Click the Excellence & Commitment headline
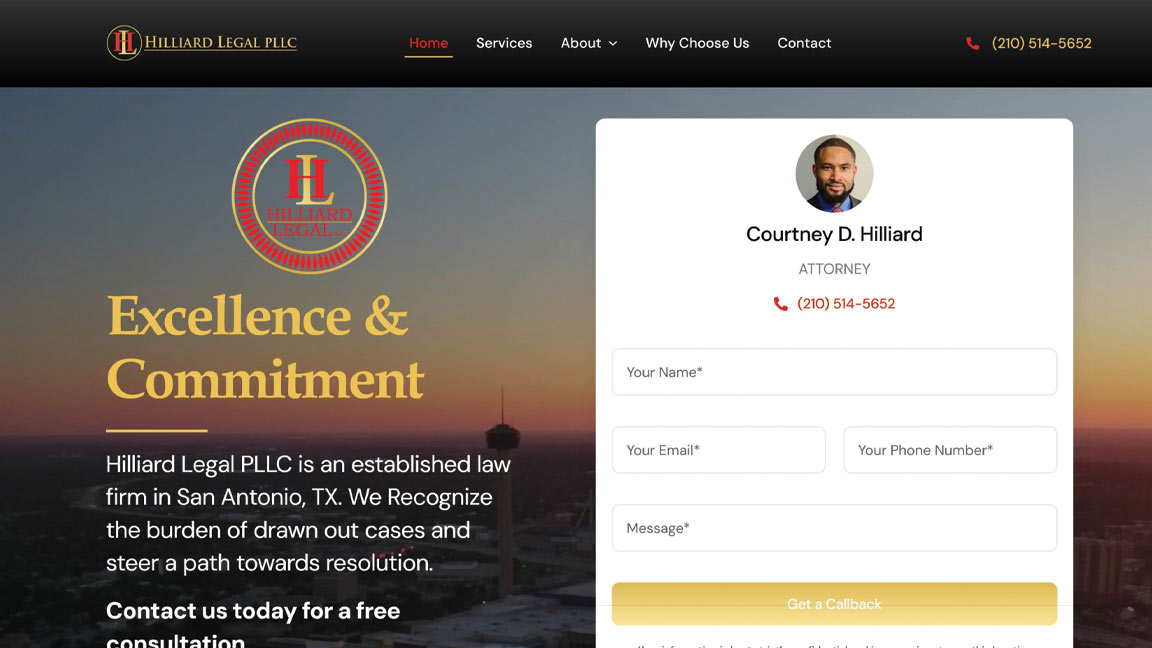1152x648 pixels. (x=265, y=348)
